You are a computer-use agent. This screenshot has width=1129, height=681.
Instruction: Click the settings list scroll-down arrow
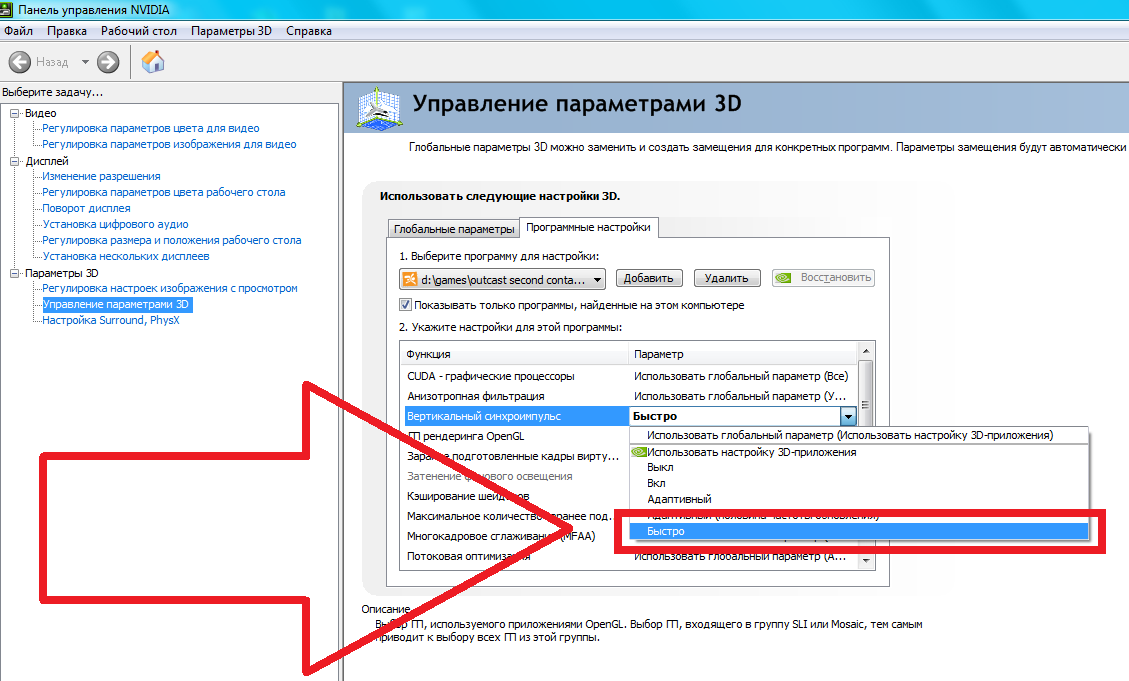[866, 561]
